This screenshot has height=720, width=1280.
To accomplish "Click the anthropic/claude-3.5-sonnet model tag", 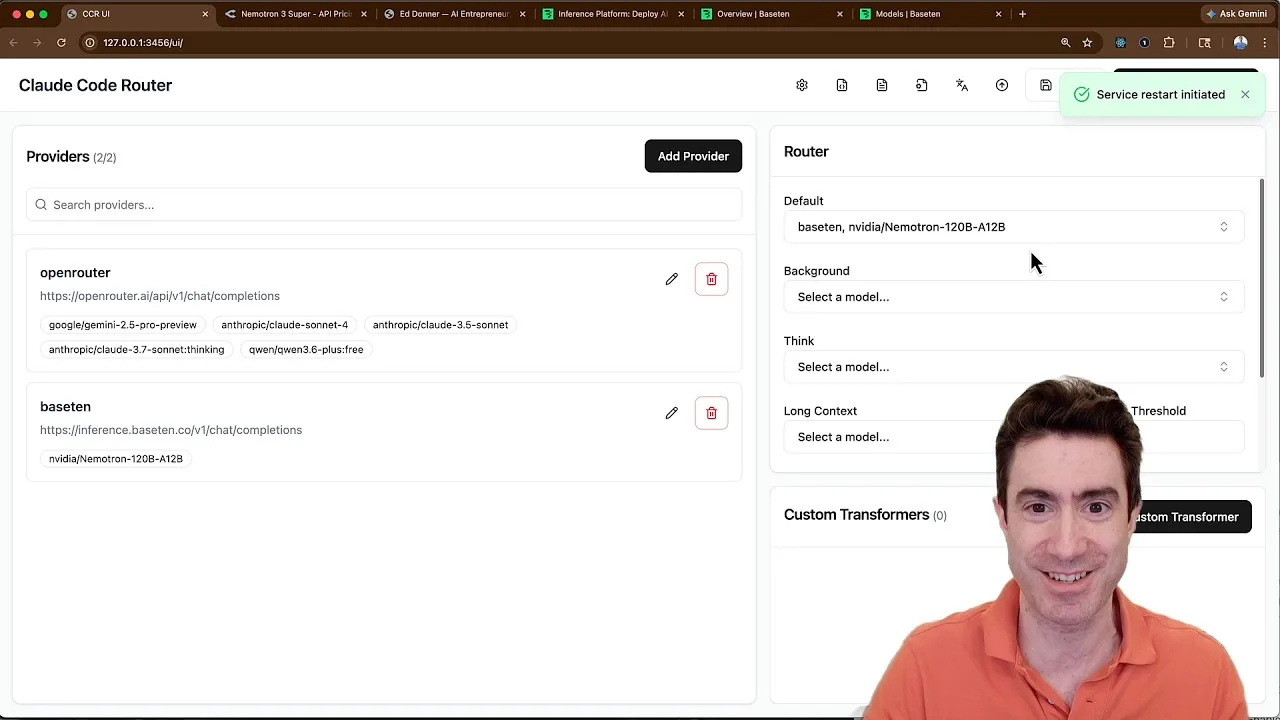I will coord(441,325).
